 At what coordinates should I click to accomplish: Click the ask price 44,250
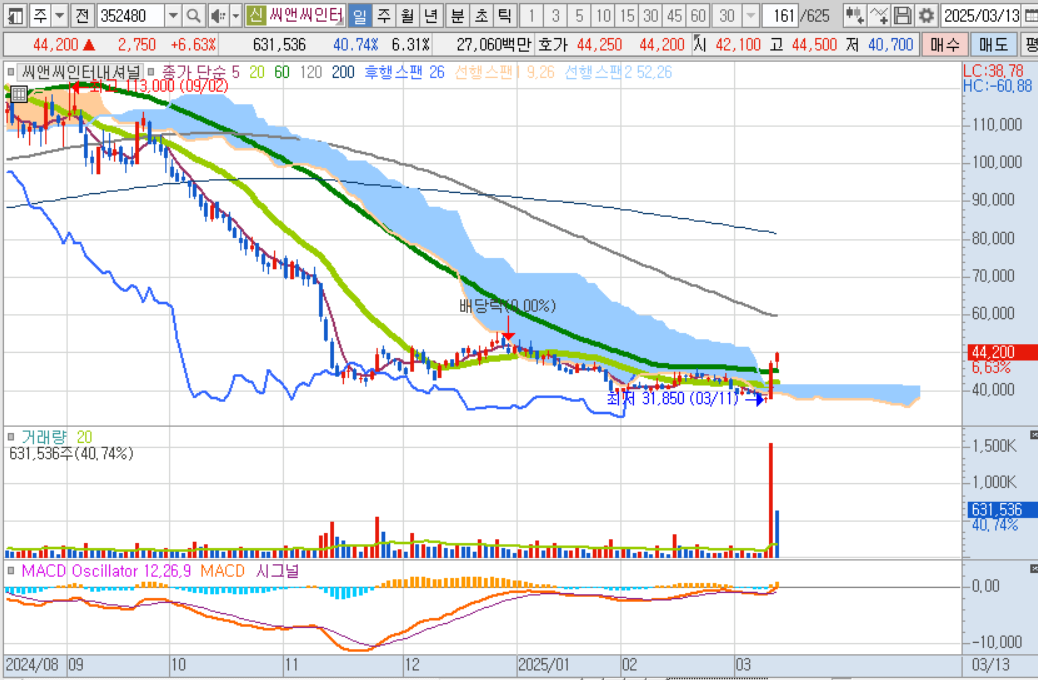[599, 45]
